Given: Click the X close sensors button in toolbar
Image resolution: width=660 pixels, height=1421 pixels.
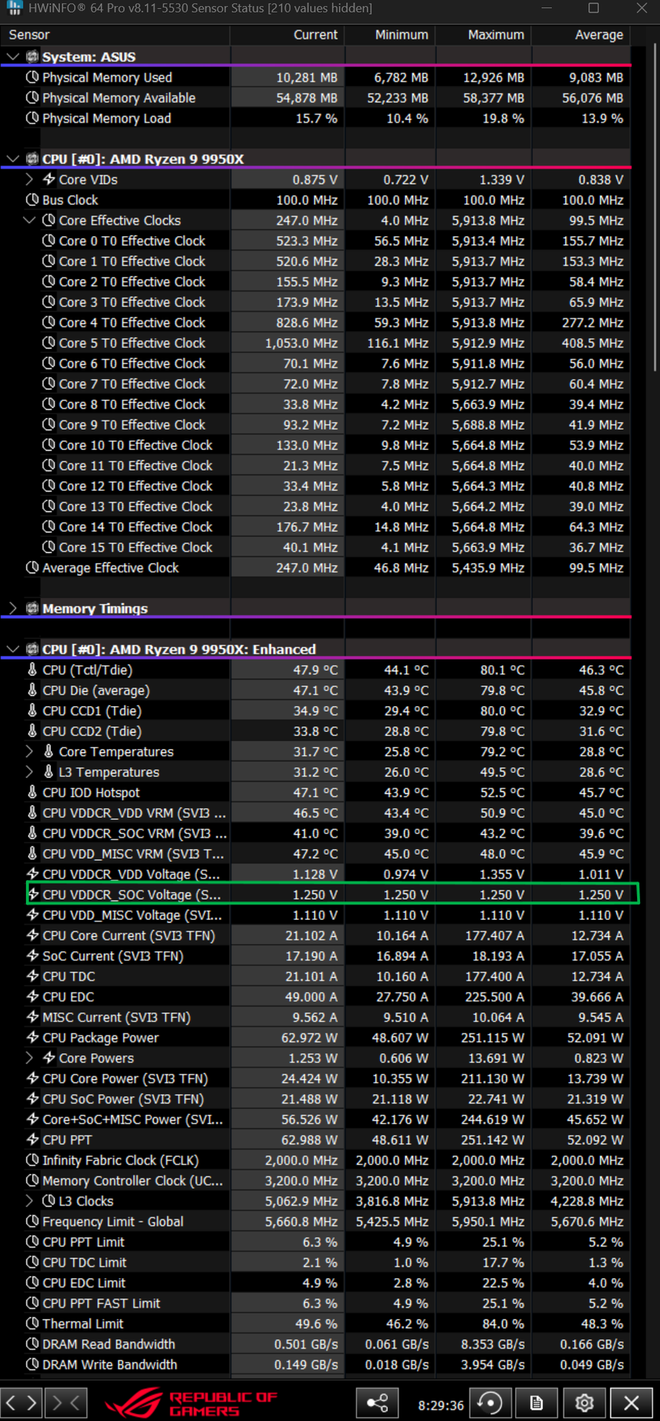Looking at the screenshot, I should pyautogui.click(x=631, y=1402).
